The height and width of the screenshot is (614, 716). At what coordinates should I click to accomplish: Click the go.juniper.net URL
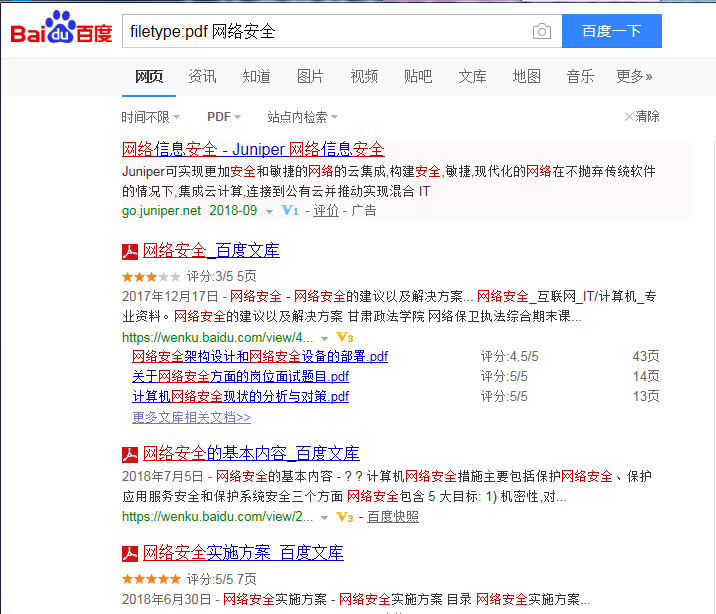click(161, 210)
